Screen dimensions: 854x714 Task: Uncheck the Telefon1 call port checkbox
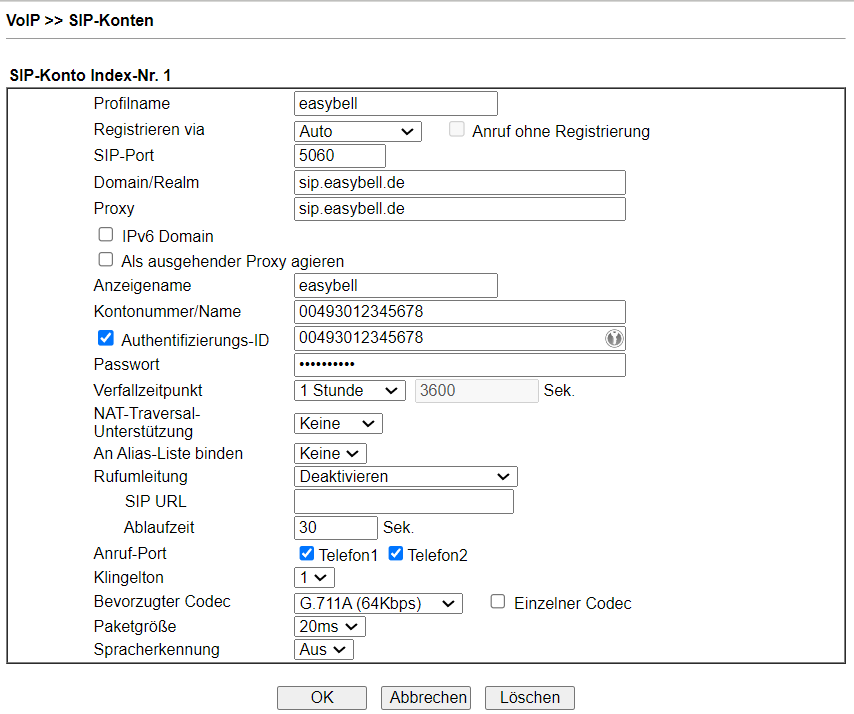point(307,554)
